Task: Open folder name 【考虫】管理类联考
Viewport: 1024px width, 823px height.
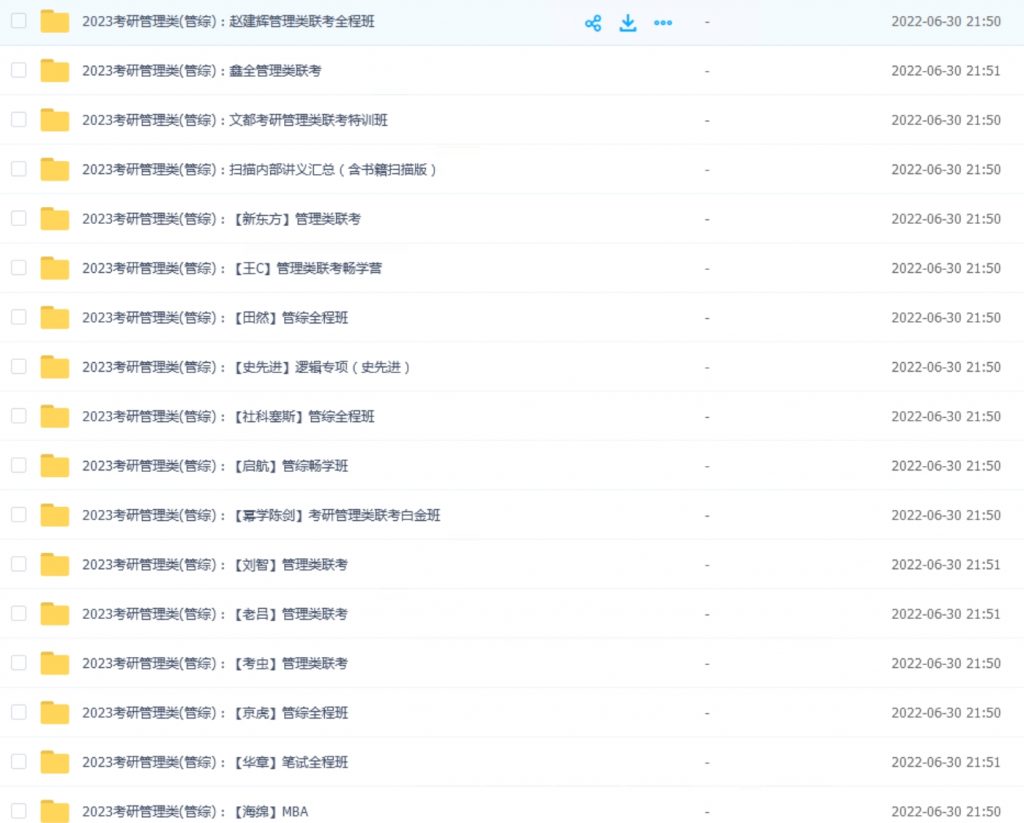Action: click(x=215, y=663)
